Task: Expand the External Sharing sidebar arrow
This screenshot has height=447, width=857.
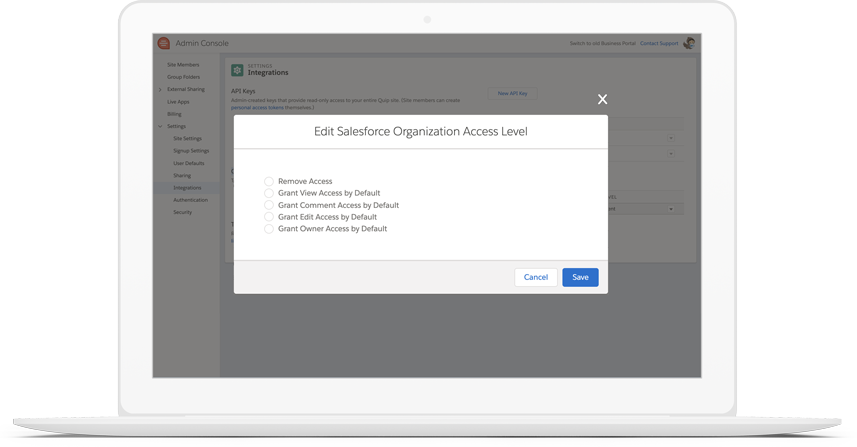Action: click(160, 90)
